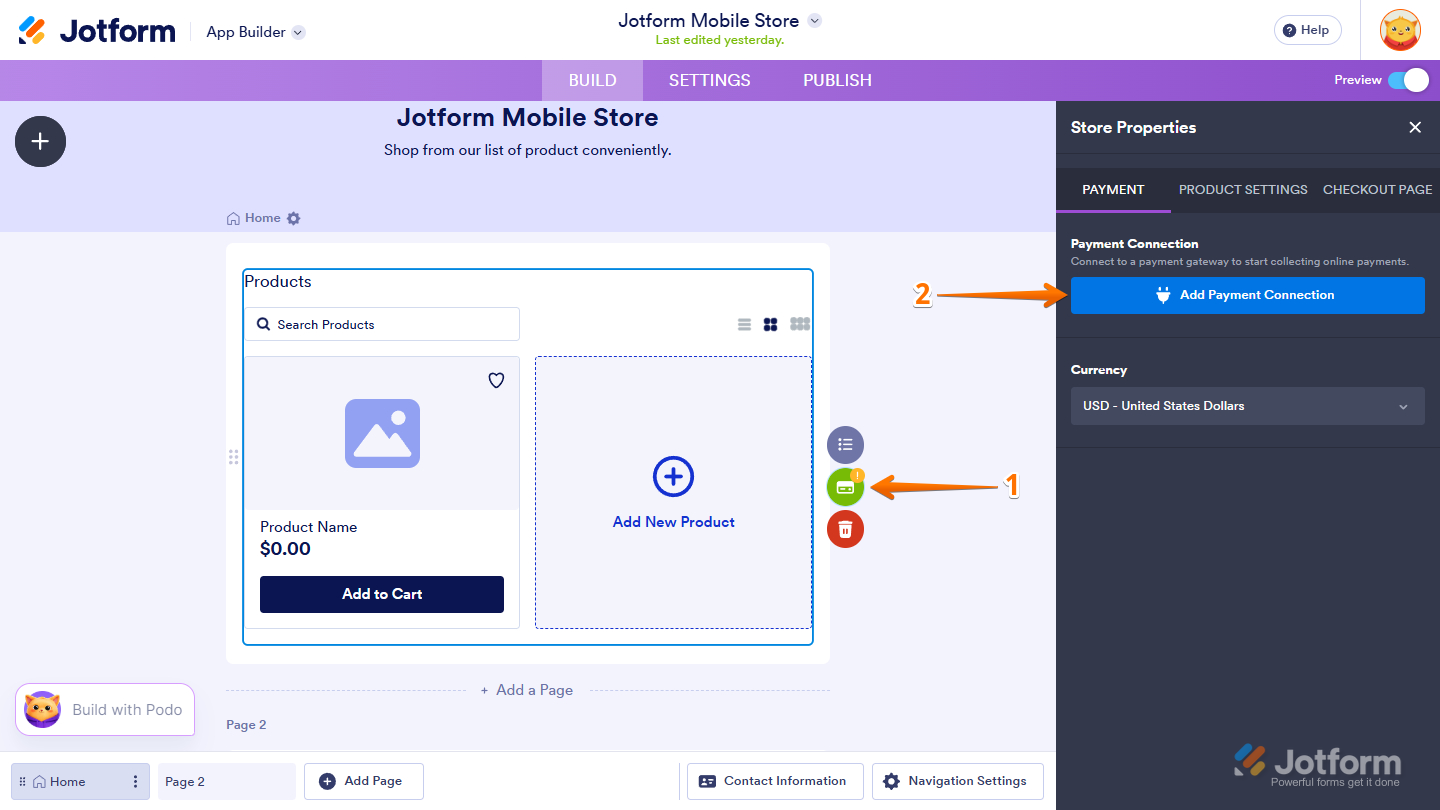
Task: Select the PRODUCT SETTINGS tab
Action: [x=1243, y=189]
